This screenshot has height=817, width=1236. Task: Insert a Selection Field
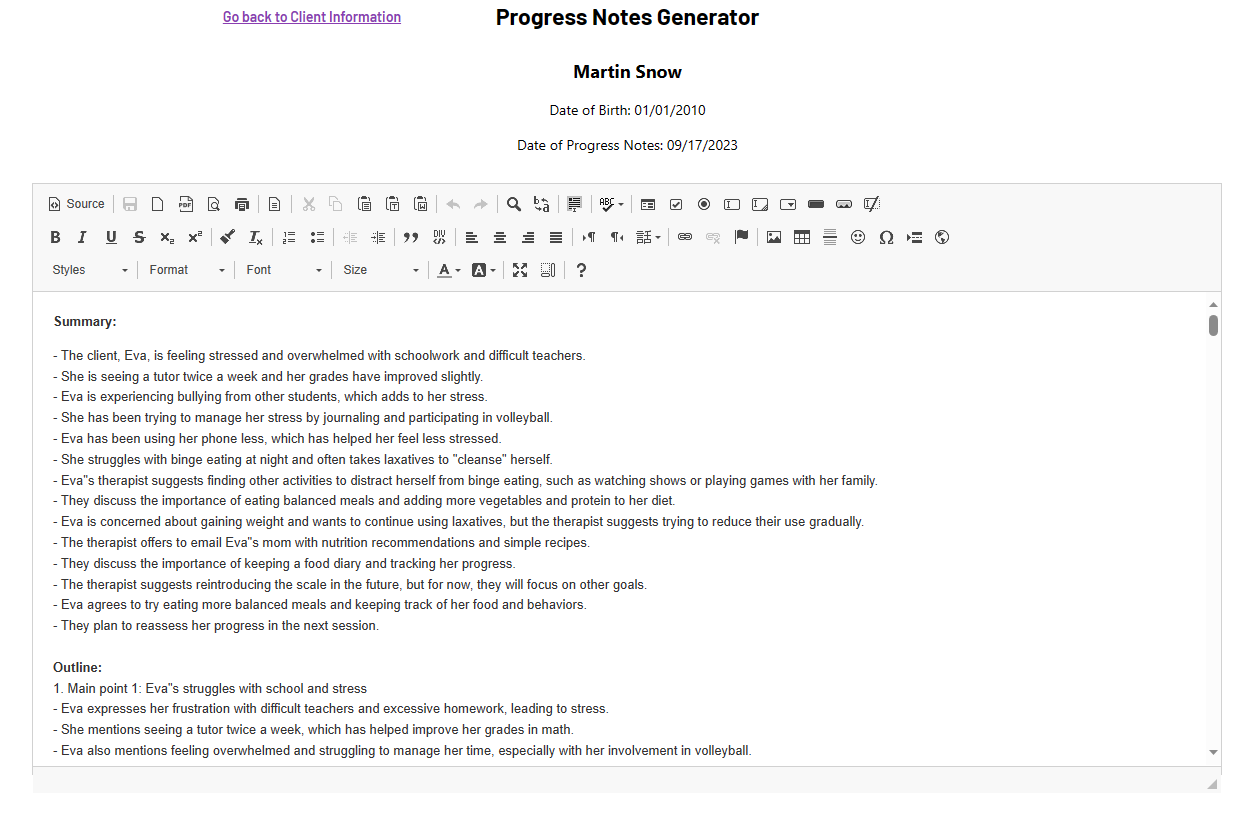point(788,204)
